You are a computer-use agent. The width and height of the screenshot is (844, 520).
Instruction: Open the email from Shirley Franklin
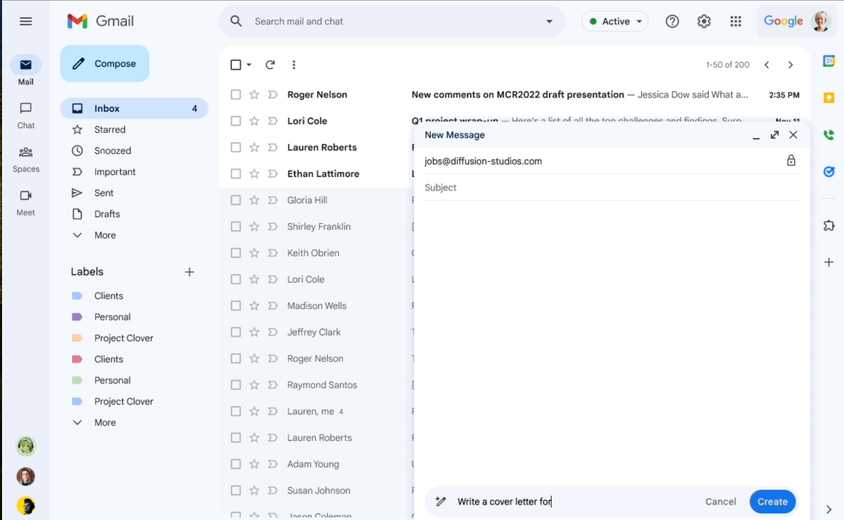[x=319, y=227]
